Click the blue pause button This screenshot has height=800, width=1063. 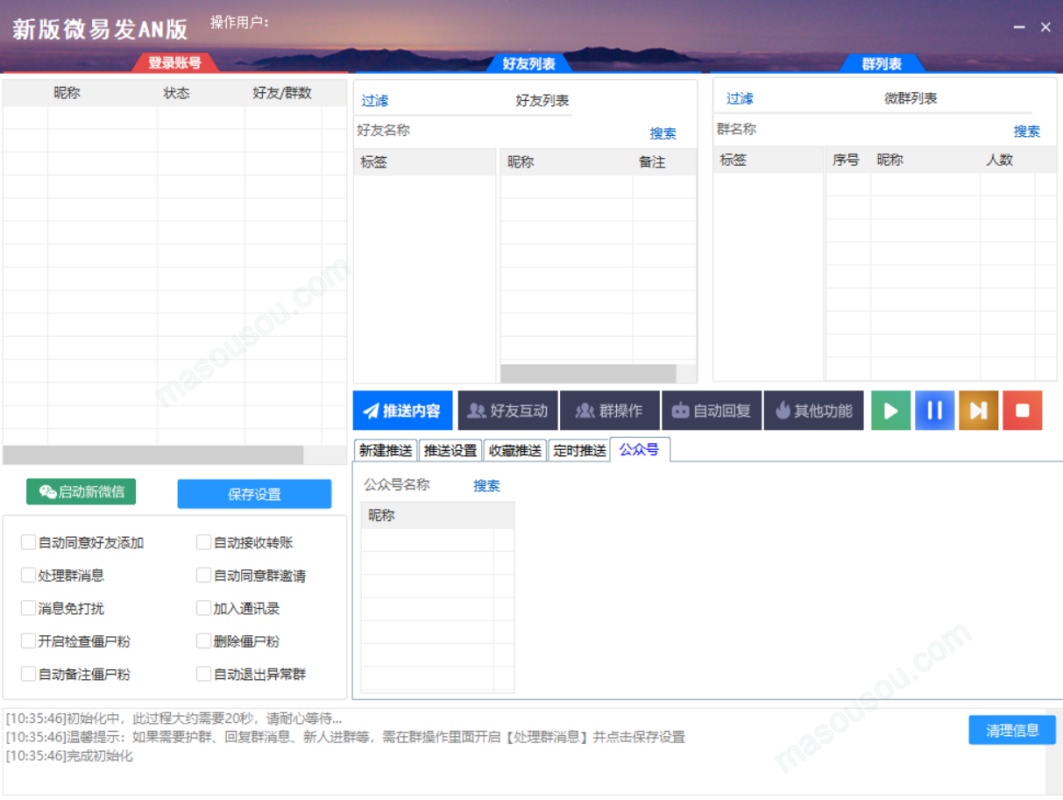point(934,410)
